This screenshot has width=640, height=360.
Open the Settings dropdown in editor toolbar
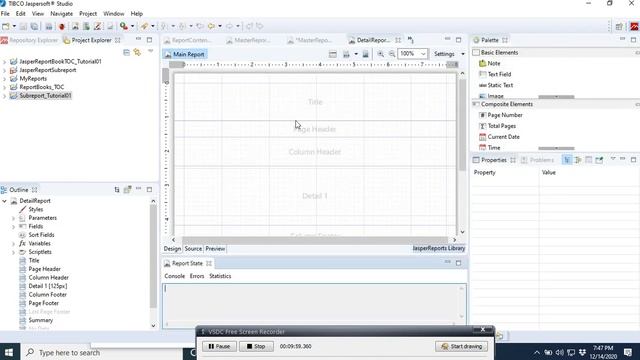(463, 54)
